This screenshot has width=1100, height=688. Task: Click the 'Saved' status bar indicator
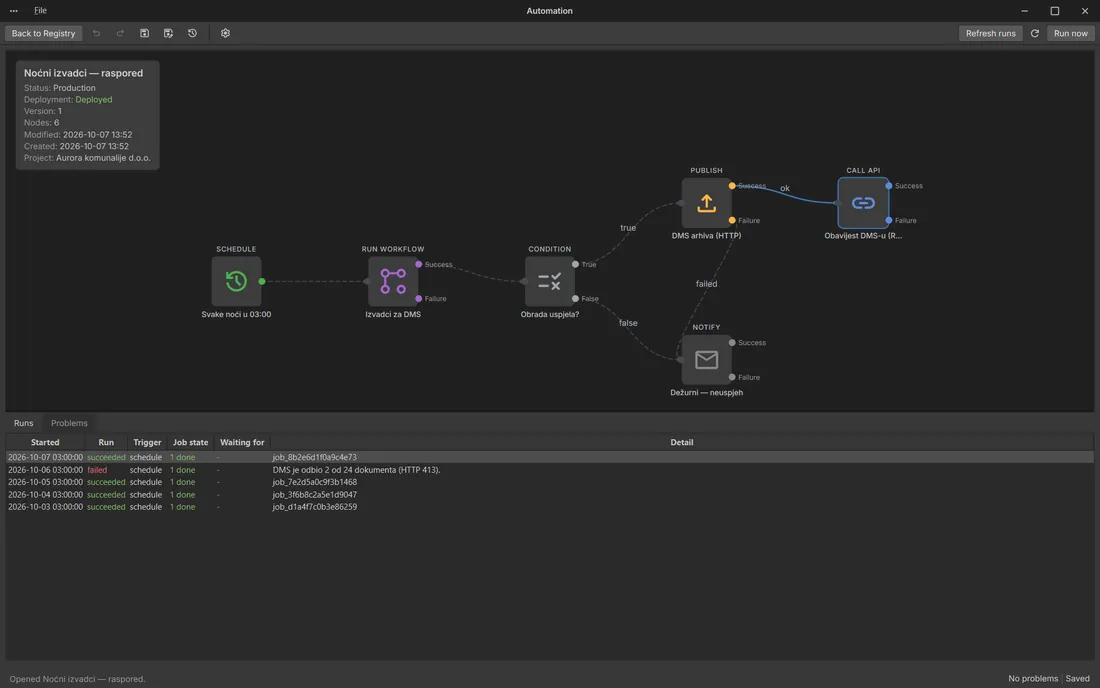[1078, 679]
